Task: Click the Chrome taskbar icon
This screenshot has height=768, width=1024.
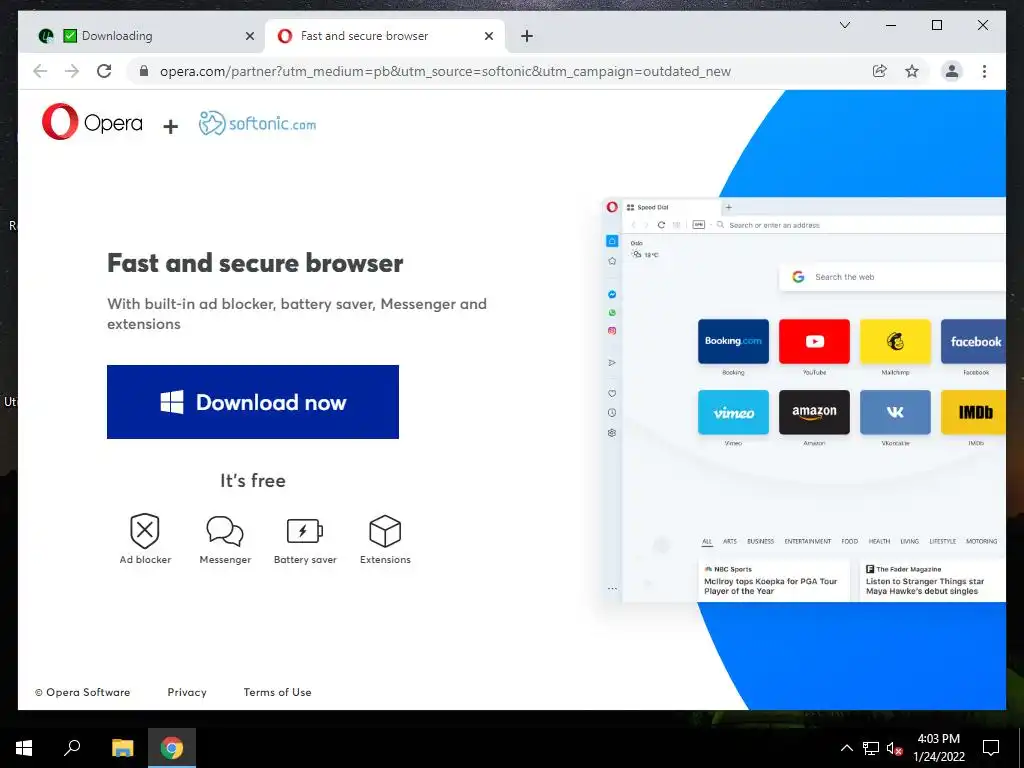Action: pos(172,748)
